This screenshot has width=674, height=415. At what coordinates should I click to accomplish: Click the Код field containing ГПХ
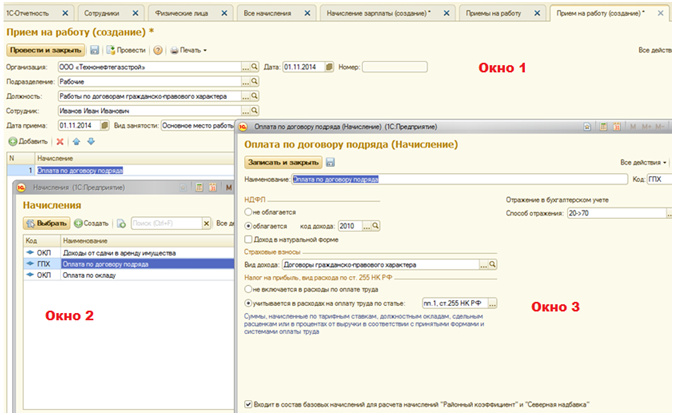[659, 179]
